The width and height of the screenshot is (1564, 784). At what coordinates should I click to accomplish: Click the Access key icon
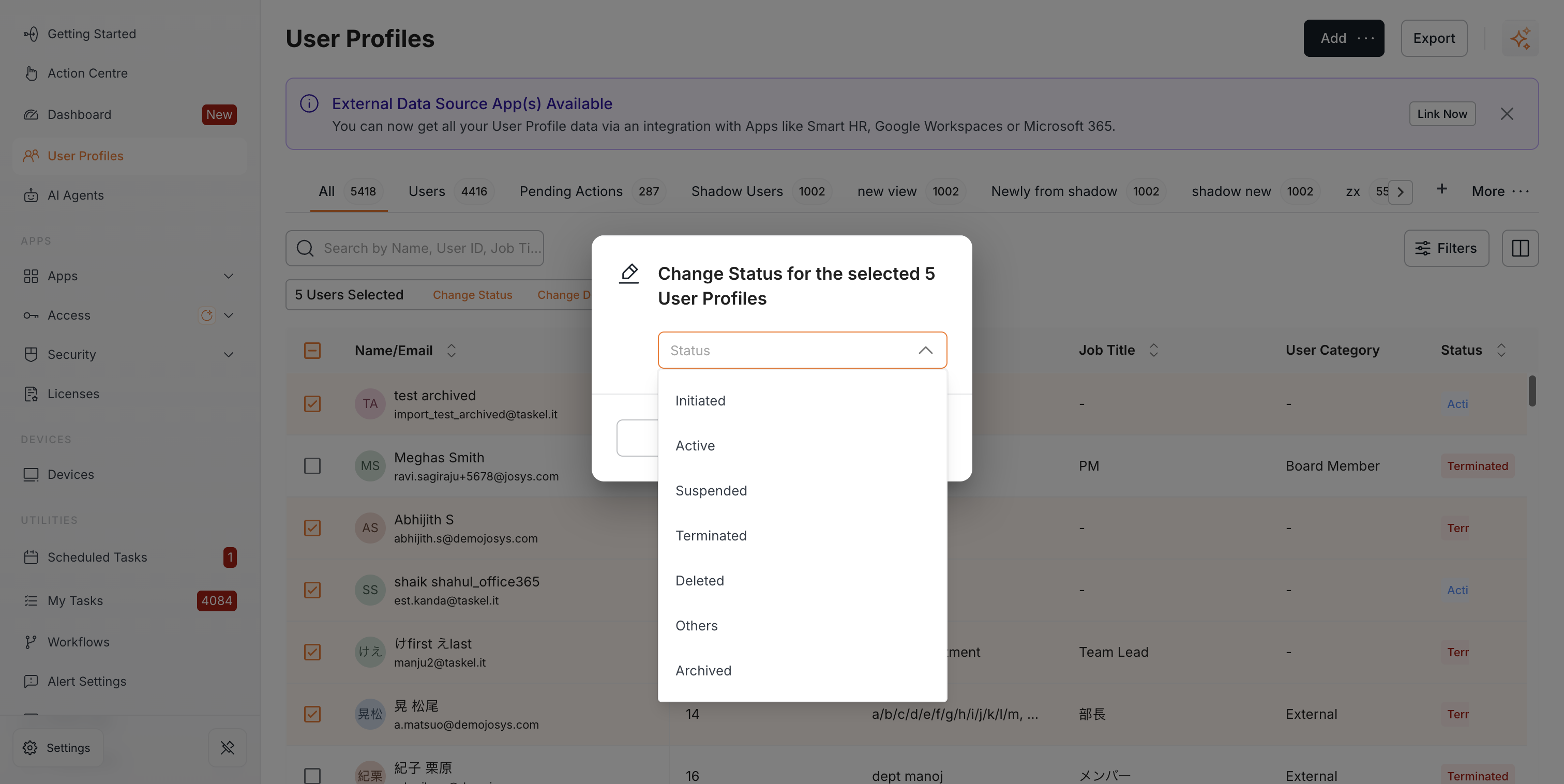point(31,316)
